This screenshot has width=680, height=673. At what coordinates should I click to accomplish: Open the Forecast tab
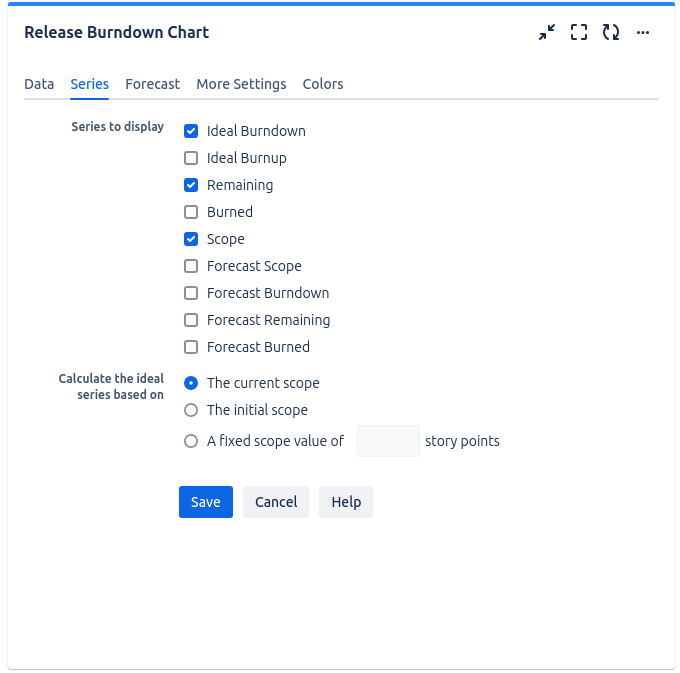[x=152, y=84]
